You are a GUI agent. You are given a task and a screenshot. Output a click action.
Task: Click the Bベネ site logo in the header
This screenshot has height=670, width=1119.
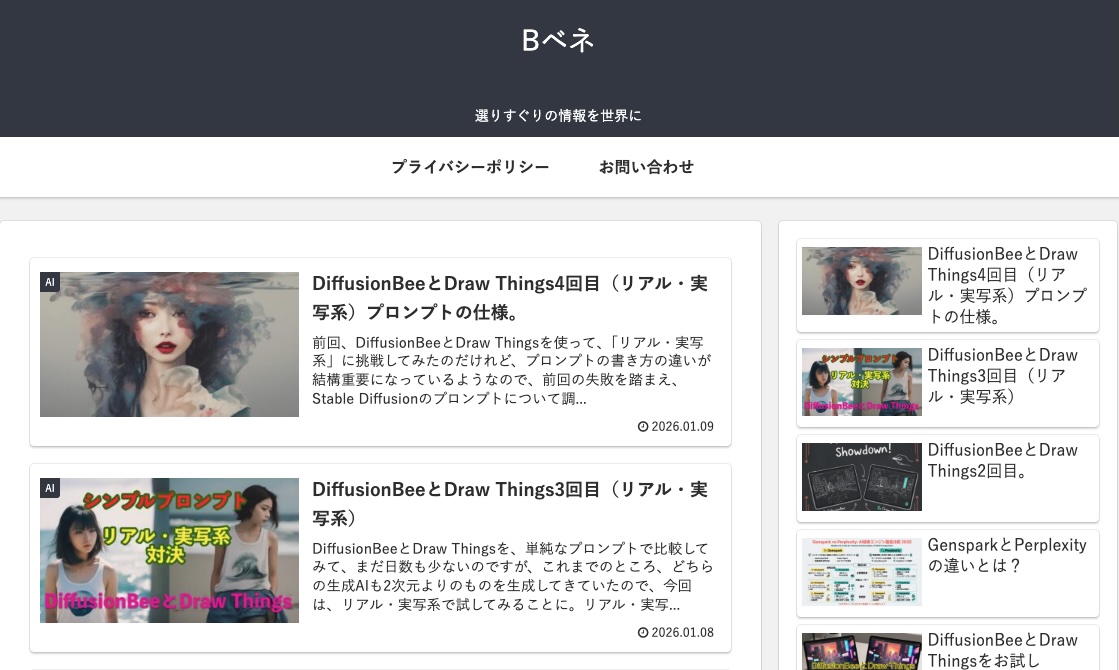pyautogui.click(x=557, y=40)
